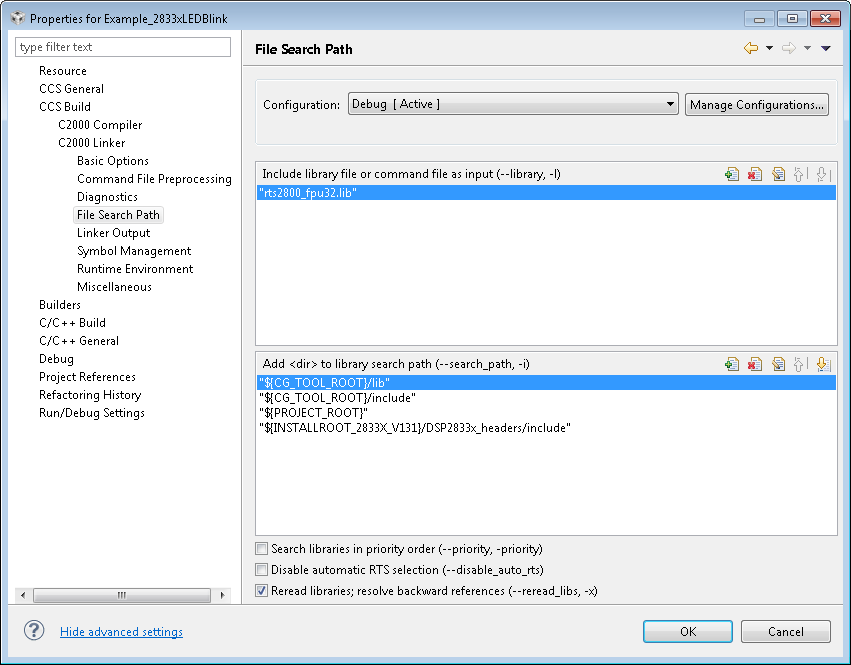Delete selected library search path entry
Screen dimensions: 851x665
click(x=755, y=364)
